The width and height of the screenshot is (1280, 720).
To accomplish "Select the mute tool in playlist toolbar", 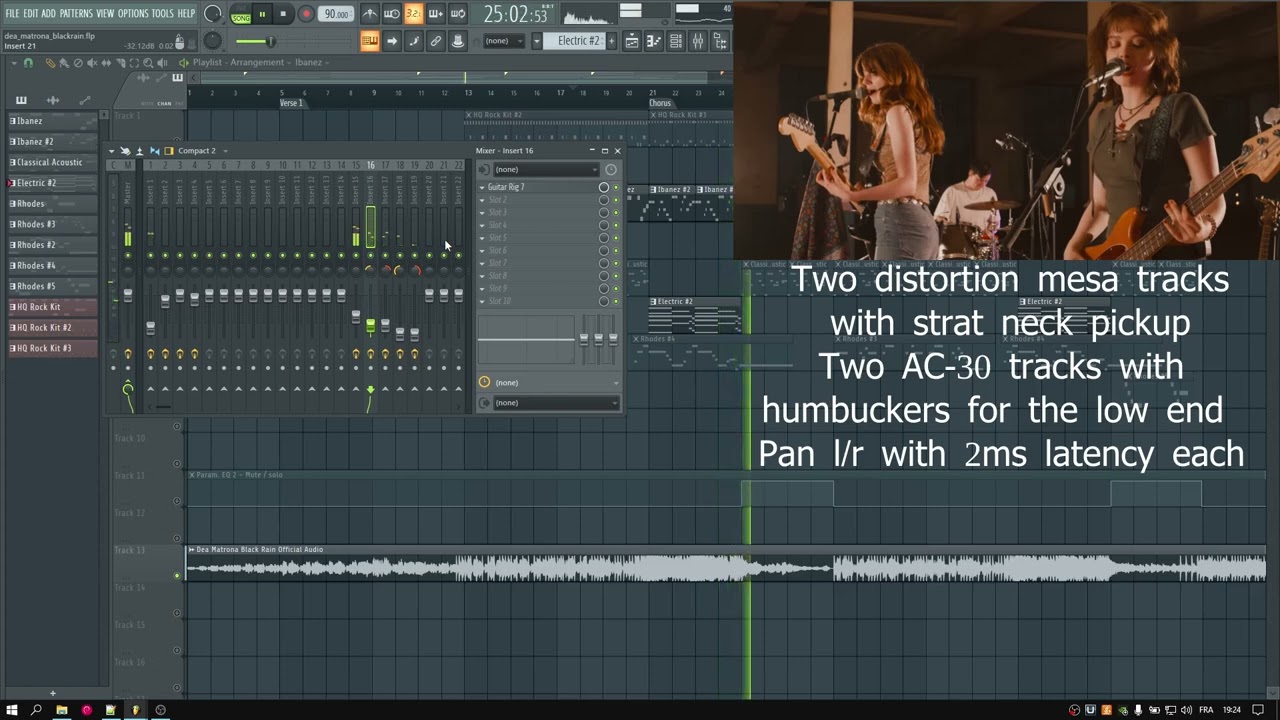I will [93, 63].
